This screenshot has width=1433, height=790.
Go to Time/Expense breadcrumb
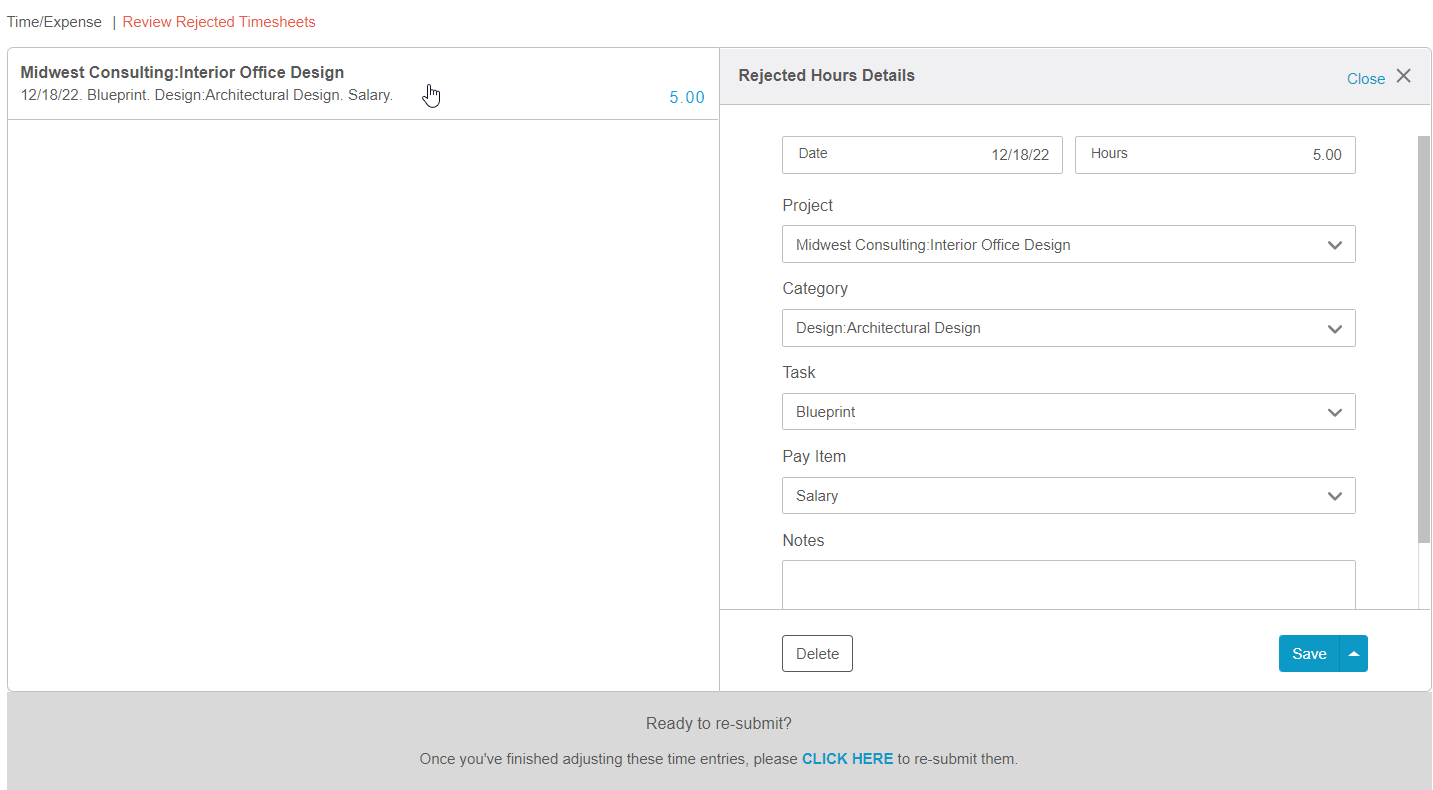(54, 22)
